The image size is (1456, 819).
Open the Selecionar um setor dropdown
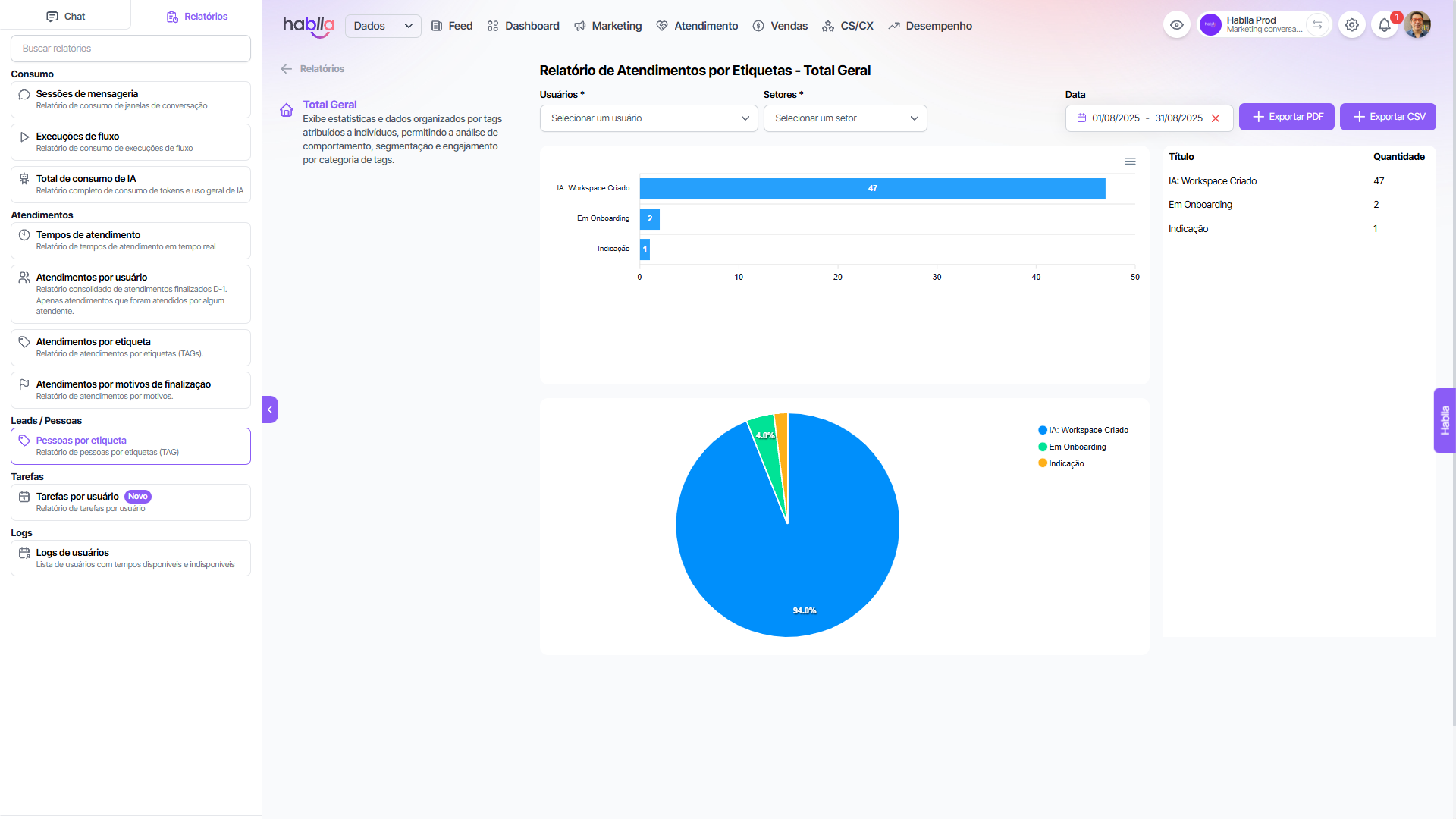pyautogui.click(x=845, y=118)
